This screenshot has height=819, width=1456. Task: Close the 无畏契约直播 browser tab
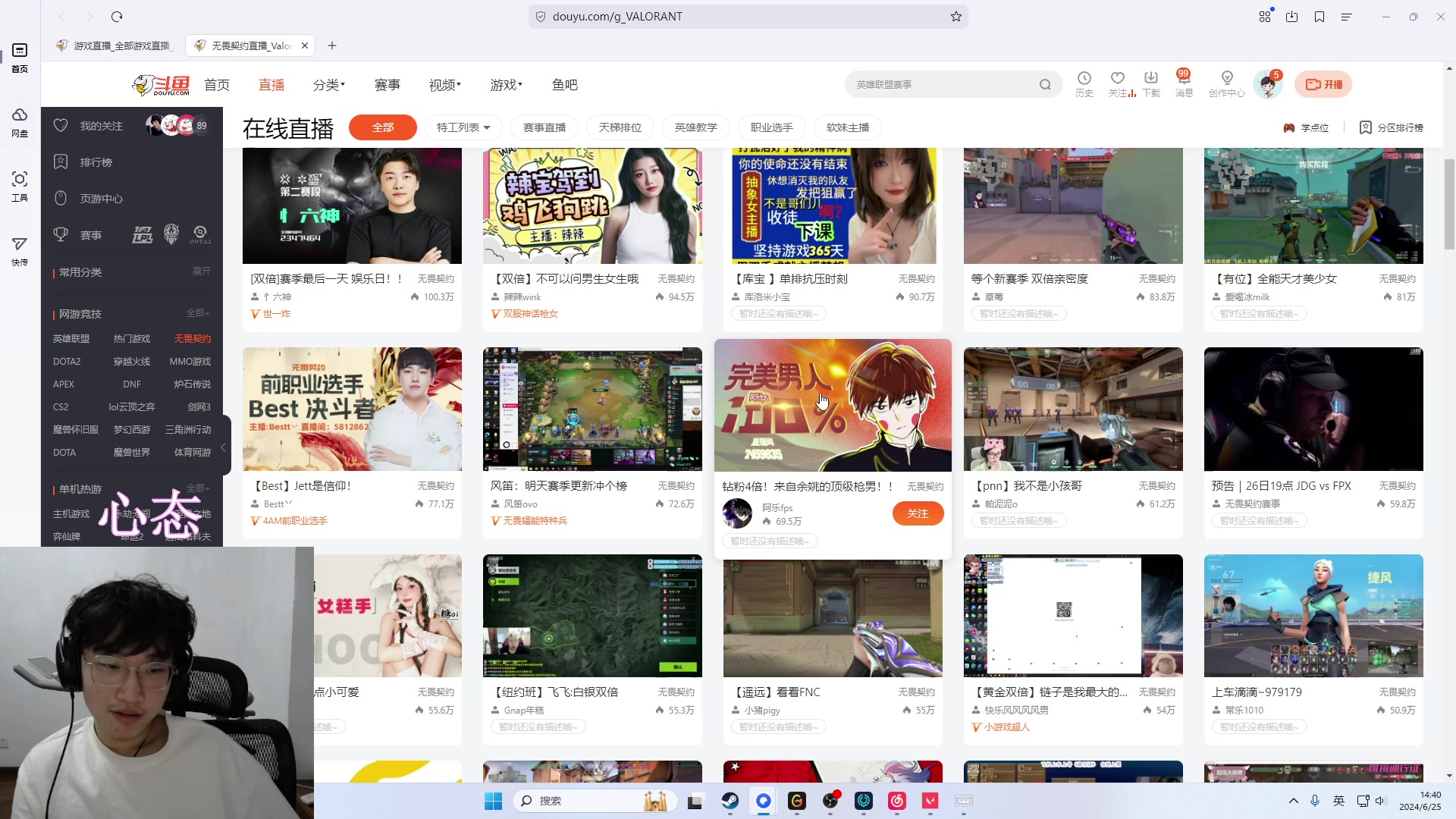(304, 45)
